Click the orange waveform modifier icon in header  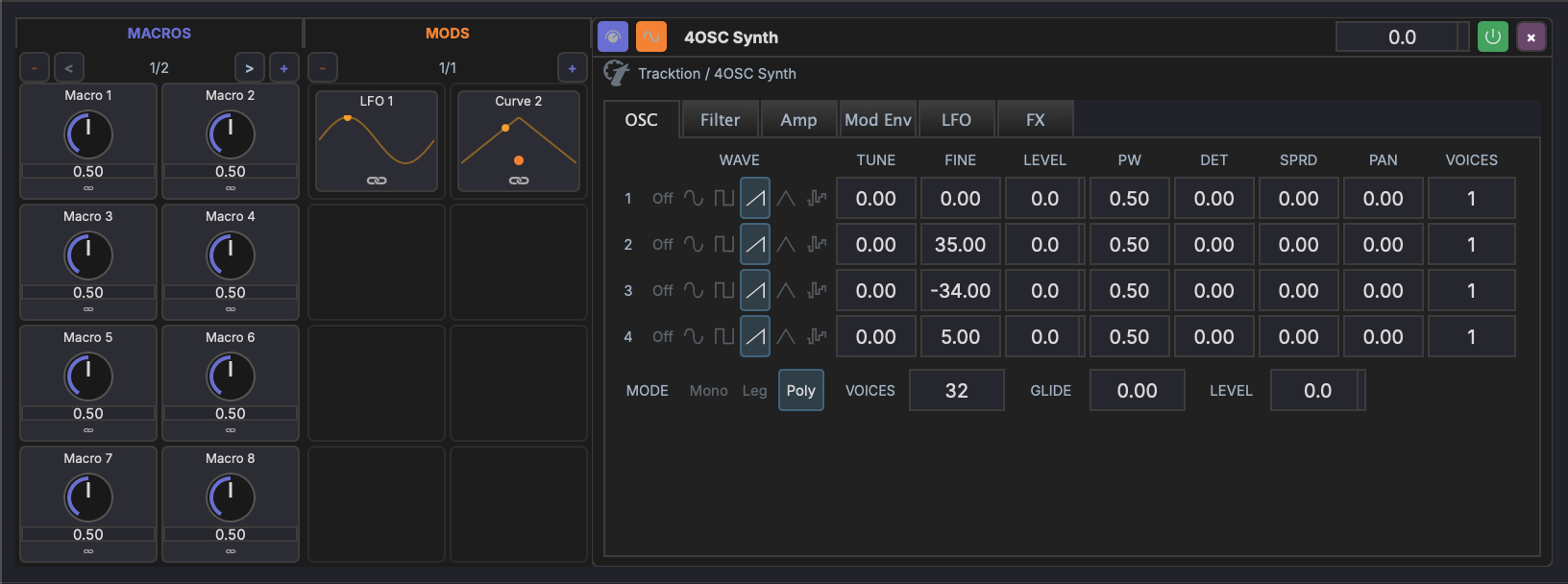pos(651,36)
